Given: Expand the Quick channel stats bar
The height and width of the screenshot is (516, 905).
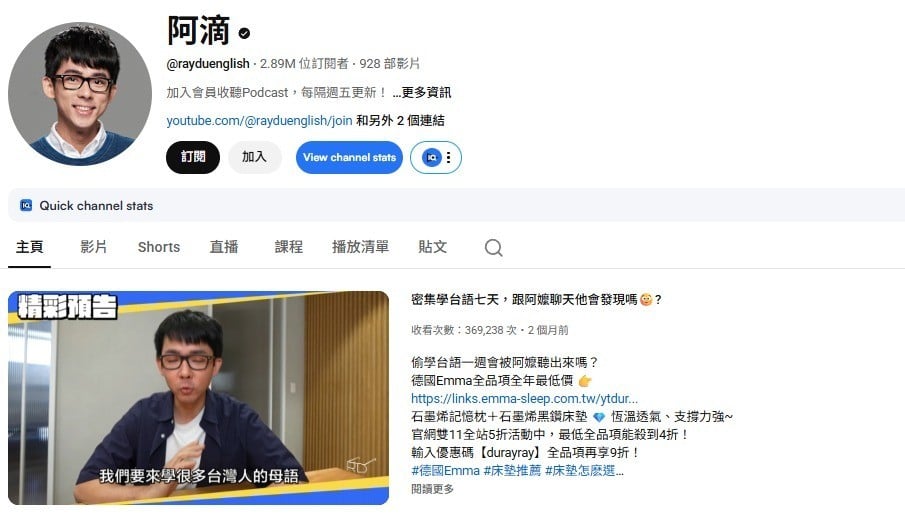Looking at the screenshot, I should click(457, 205).
